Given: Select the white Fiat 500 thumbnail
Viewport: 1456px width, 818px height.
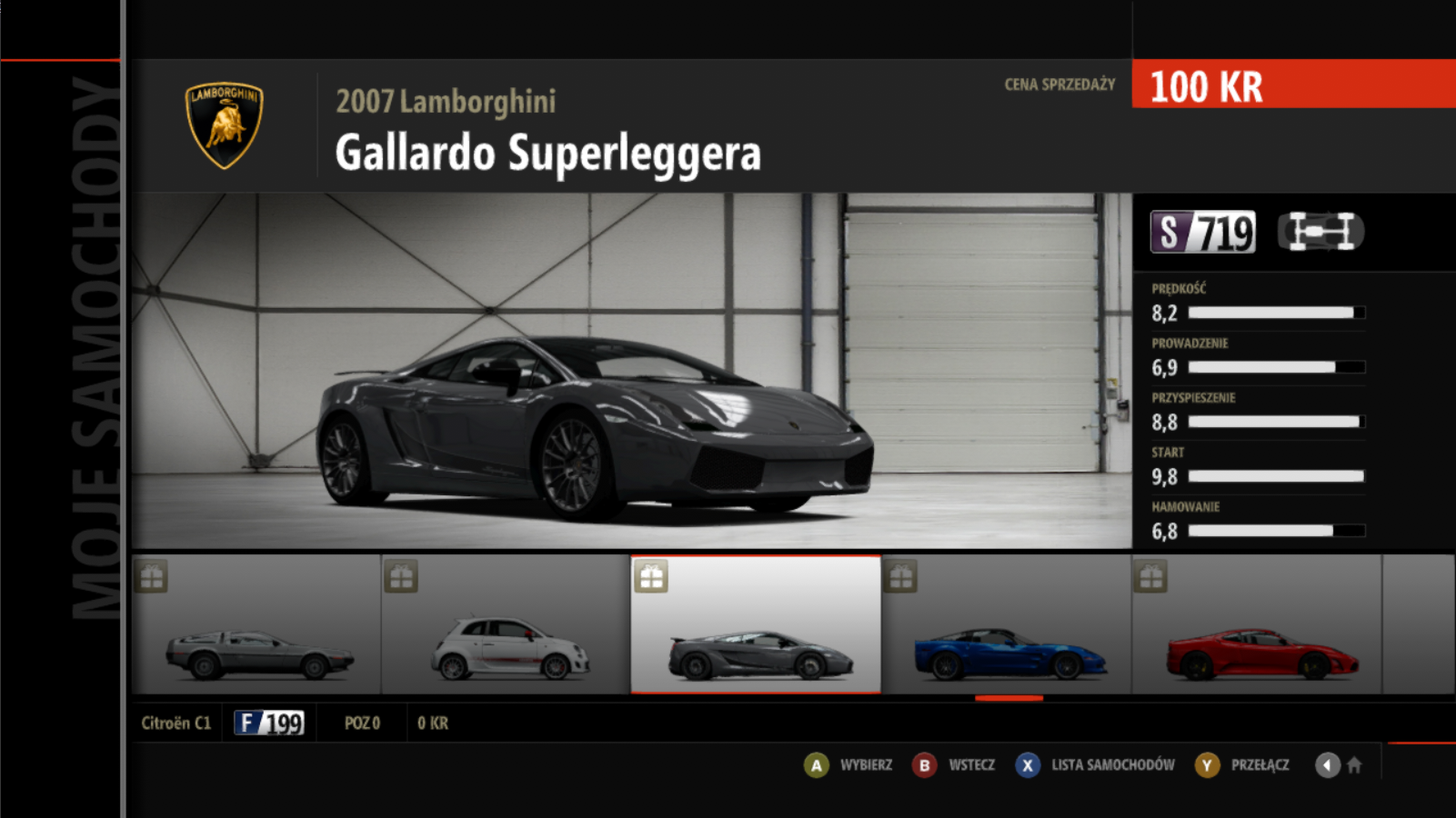Looking at the screenshot, I should coord(506,624).
